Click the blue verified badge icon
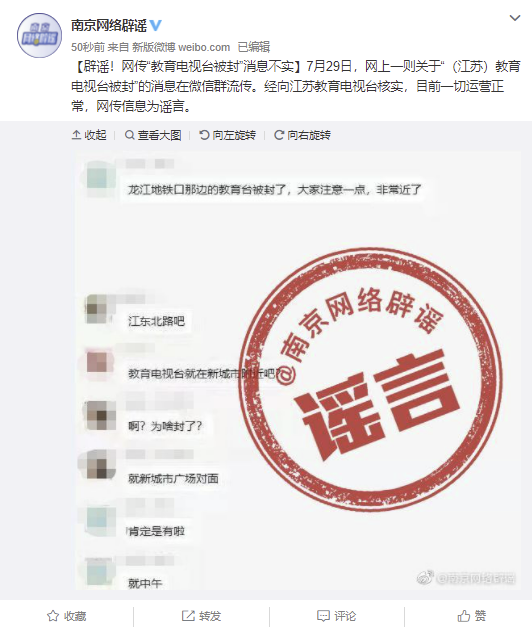 155,25
